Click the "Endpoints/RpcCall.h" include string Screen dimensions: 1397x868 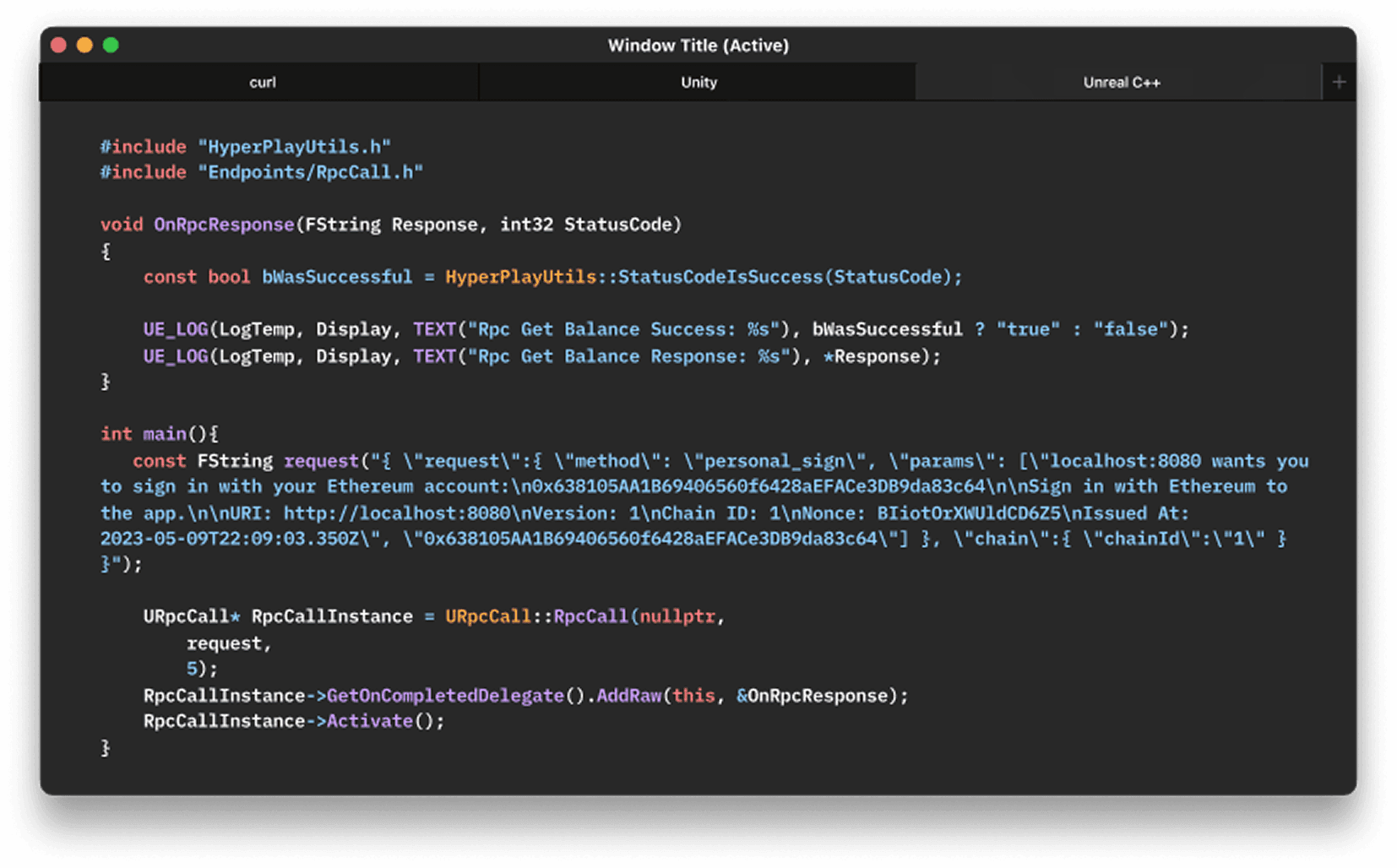(310, 172)
